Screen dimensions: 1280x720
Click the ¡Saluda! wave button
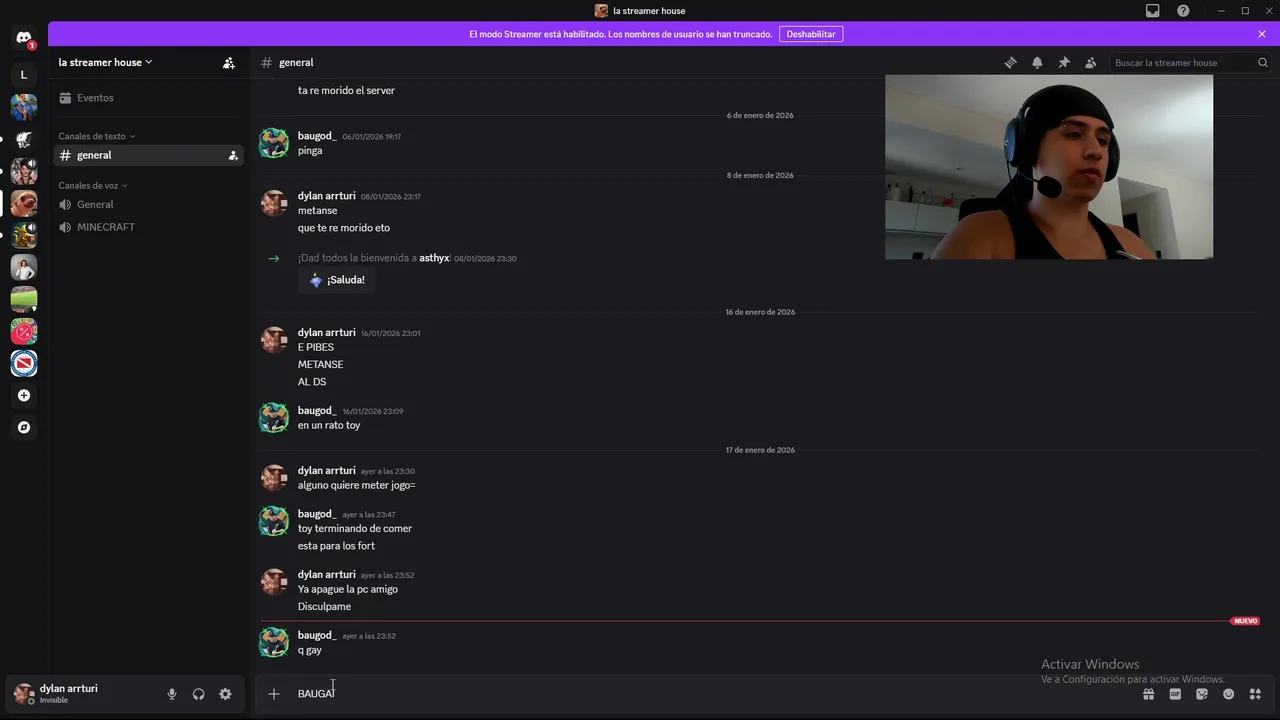337,280
